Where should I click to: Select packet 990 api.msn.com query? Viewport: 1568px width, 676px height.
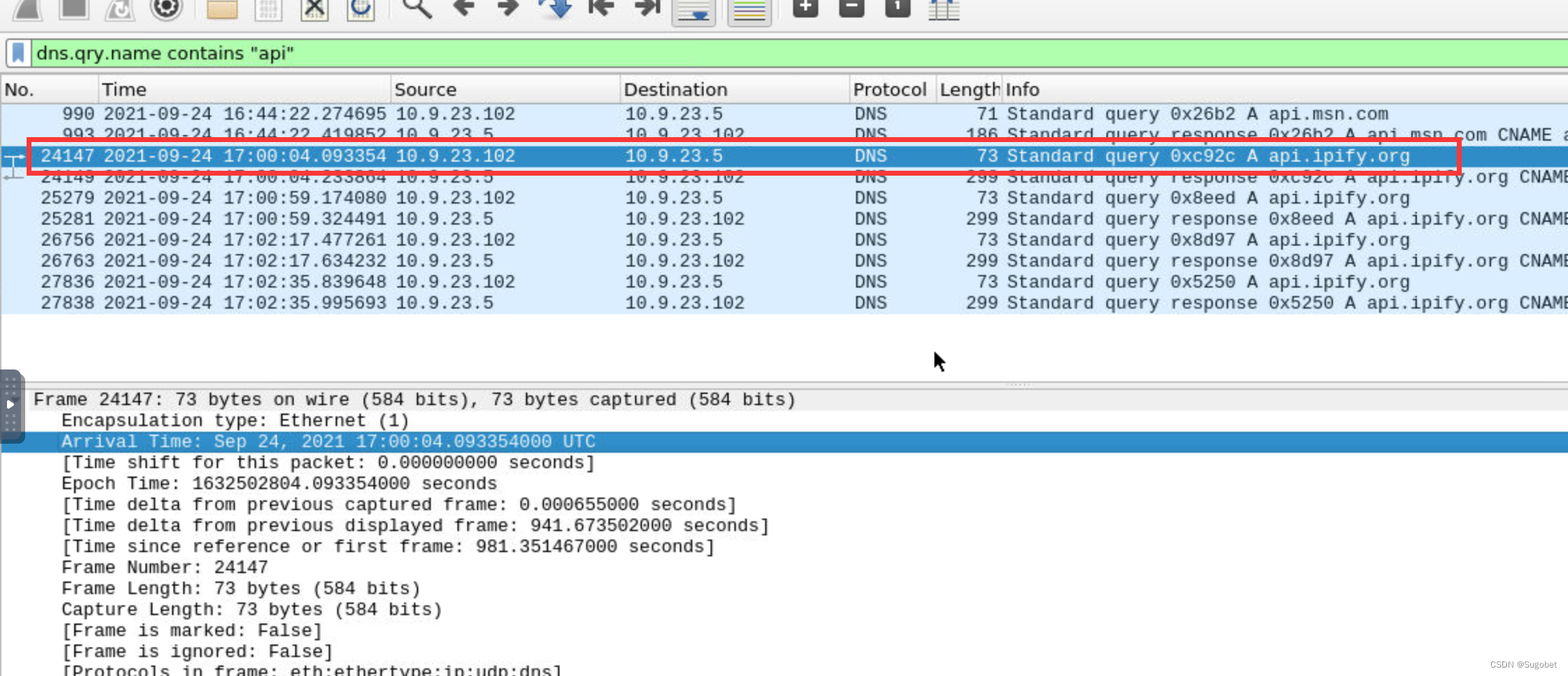click(784, 114)
